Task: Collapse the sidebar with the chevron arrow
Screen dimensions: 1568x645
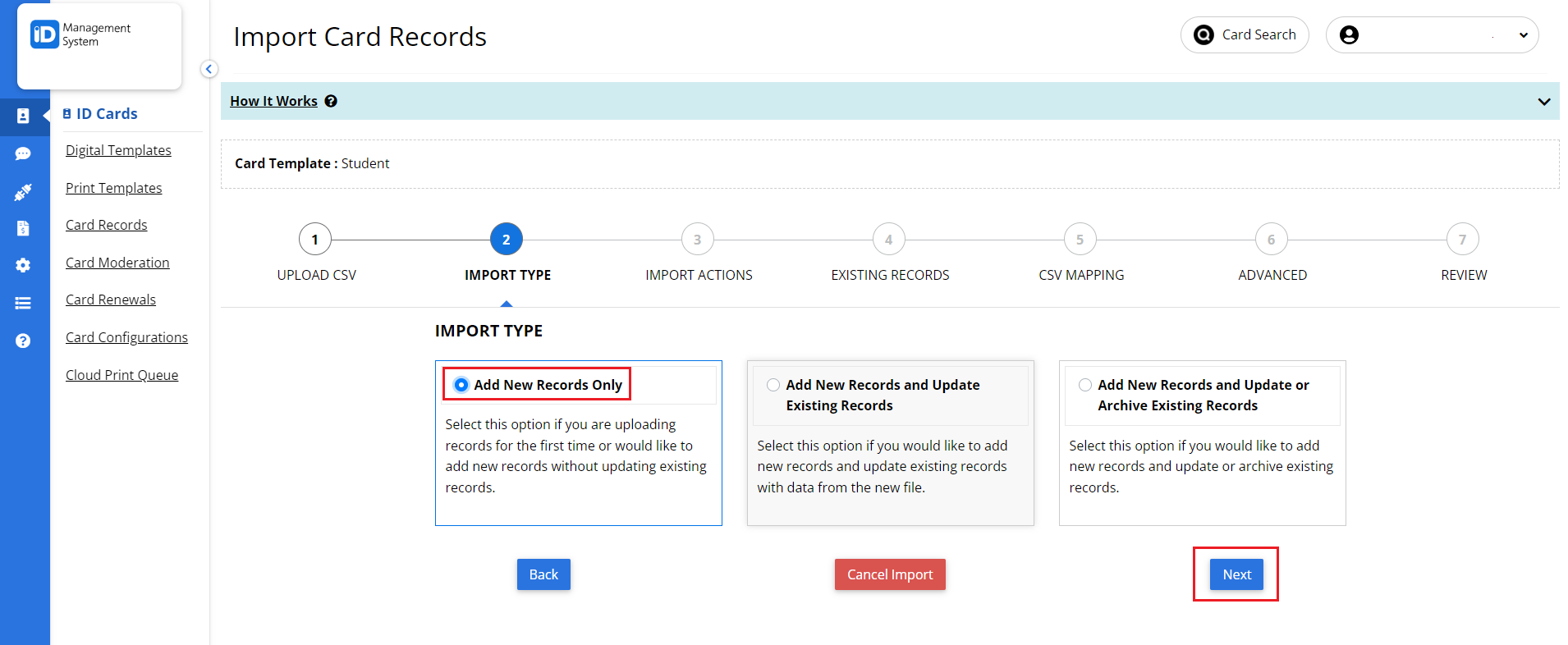Action: (209, 69)
